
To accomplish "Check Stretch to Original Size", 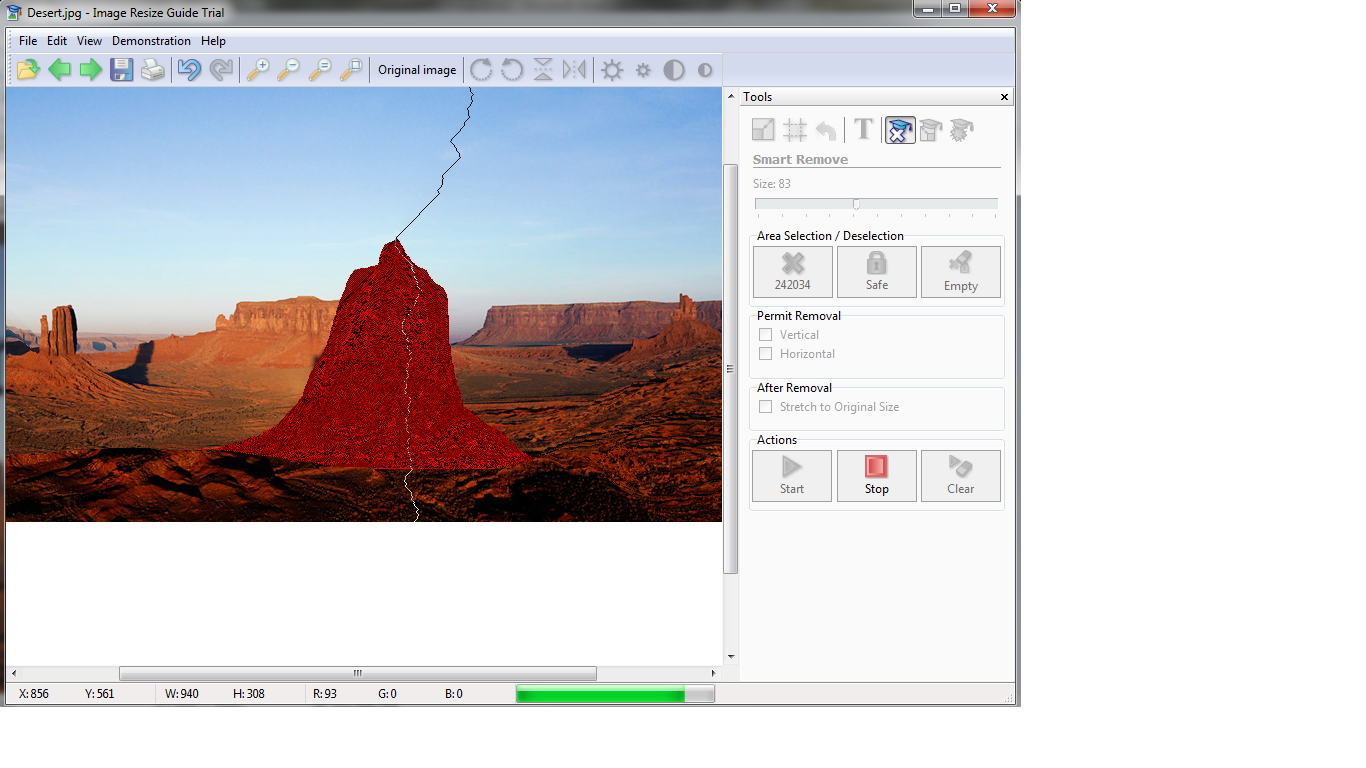I will [x=765, y=406].
